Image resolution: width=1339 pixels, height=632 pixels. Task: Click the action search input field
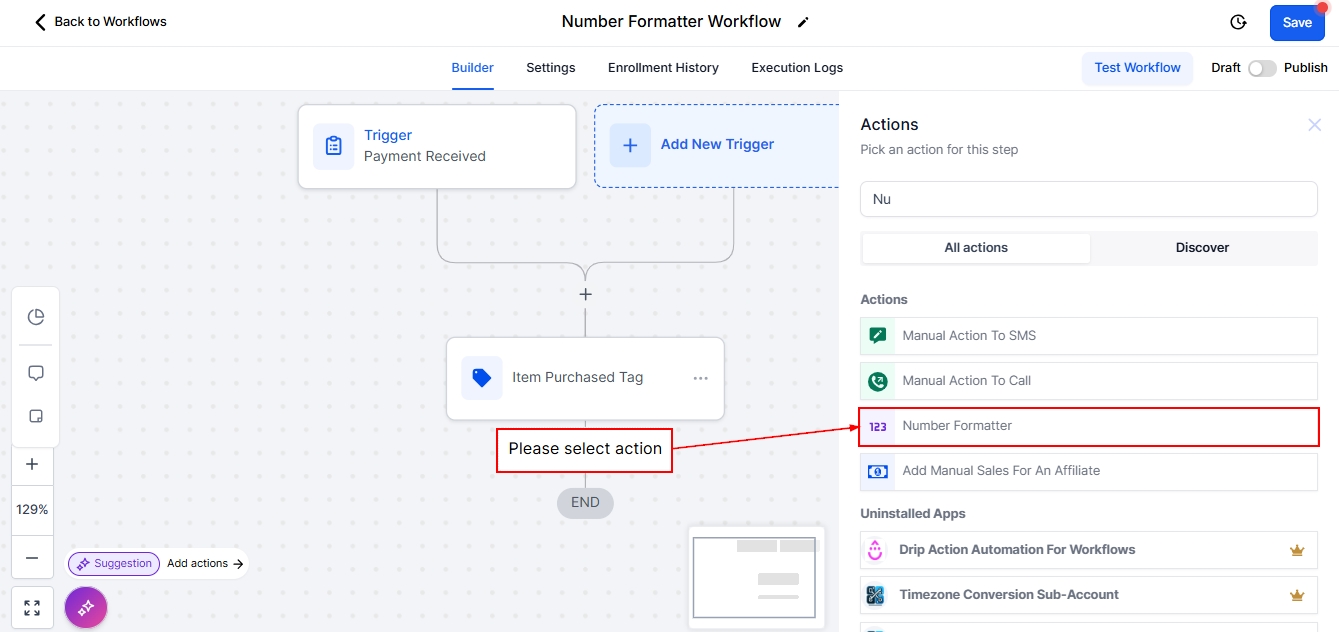pos(1088,199)
